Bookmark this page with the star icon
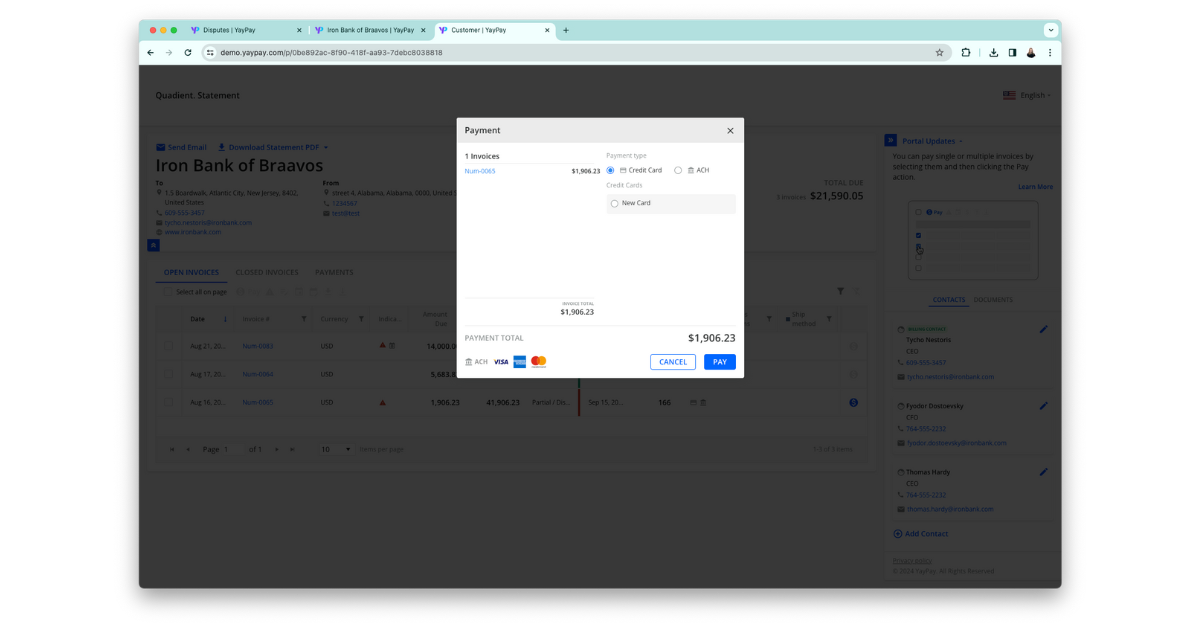Viewport: 1200px width, 627px height. click(x=940, y=53)
